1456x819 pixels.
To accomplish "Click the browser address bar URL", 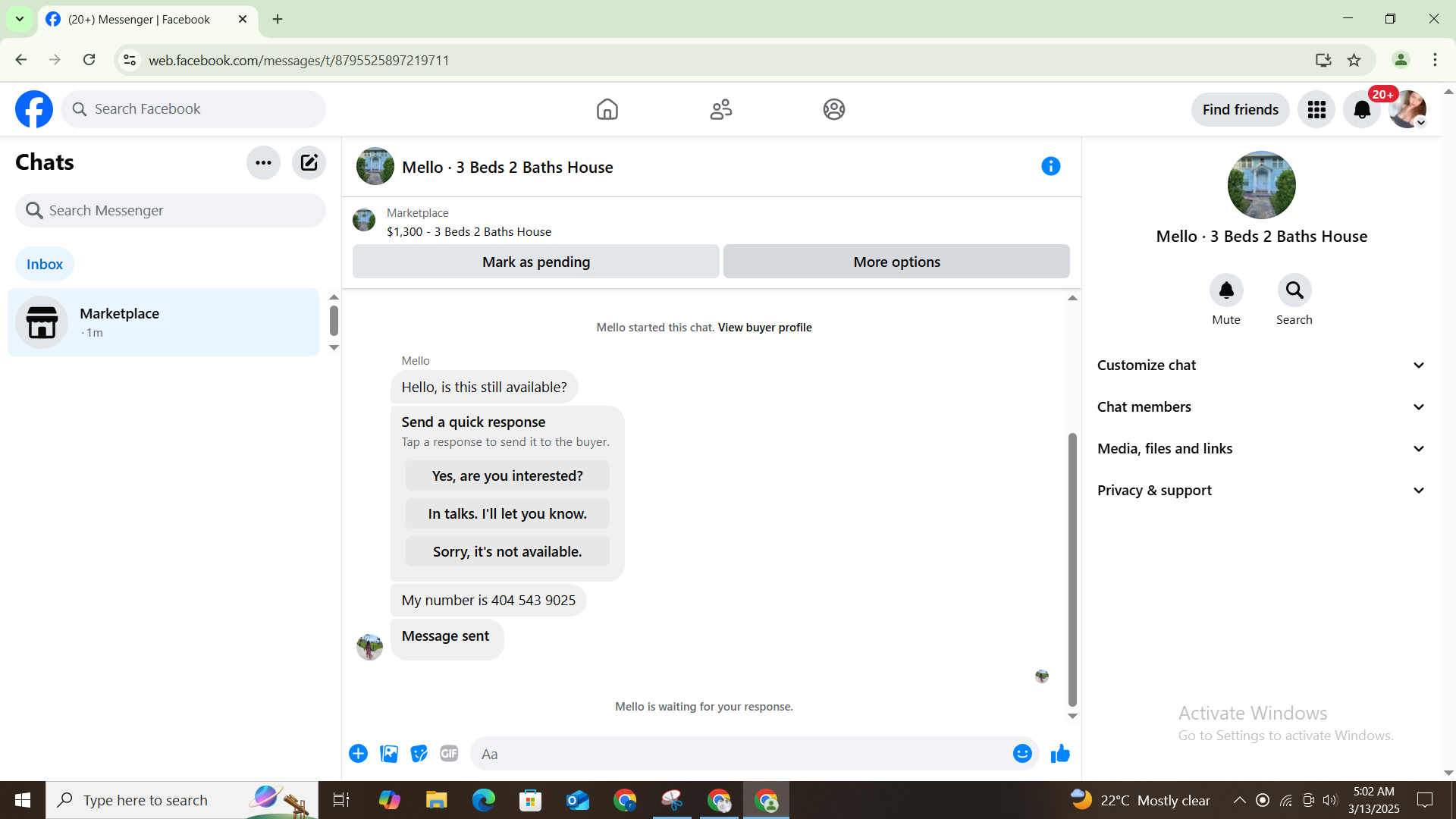I will (299, 60).
